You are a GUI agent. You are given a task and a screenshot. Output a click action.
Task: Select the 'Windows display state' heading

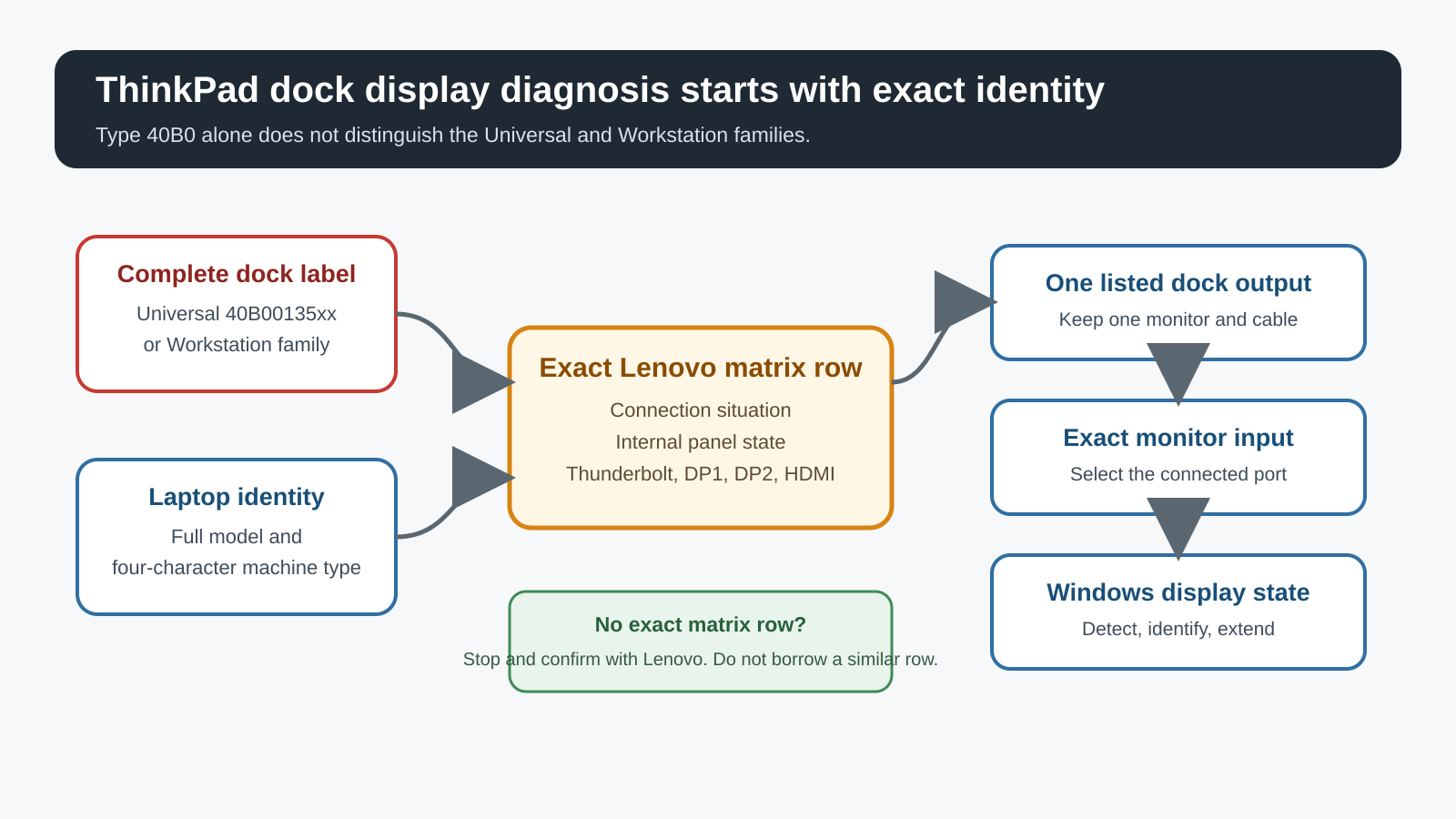[1178, 592]
